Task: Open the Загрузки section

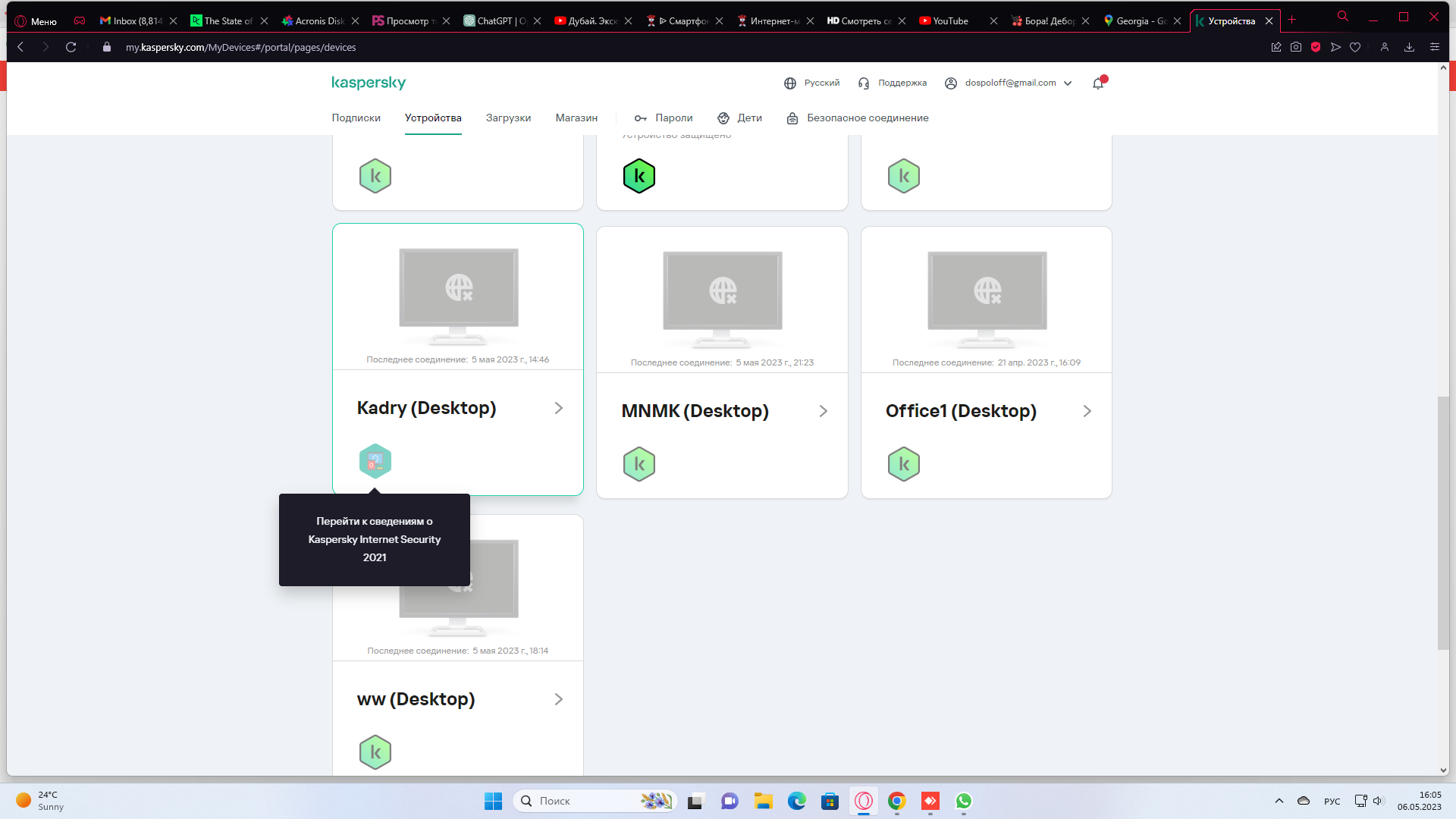Action: [x=508, y=118]
